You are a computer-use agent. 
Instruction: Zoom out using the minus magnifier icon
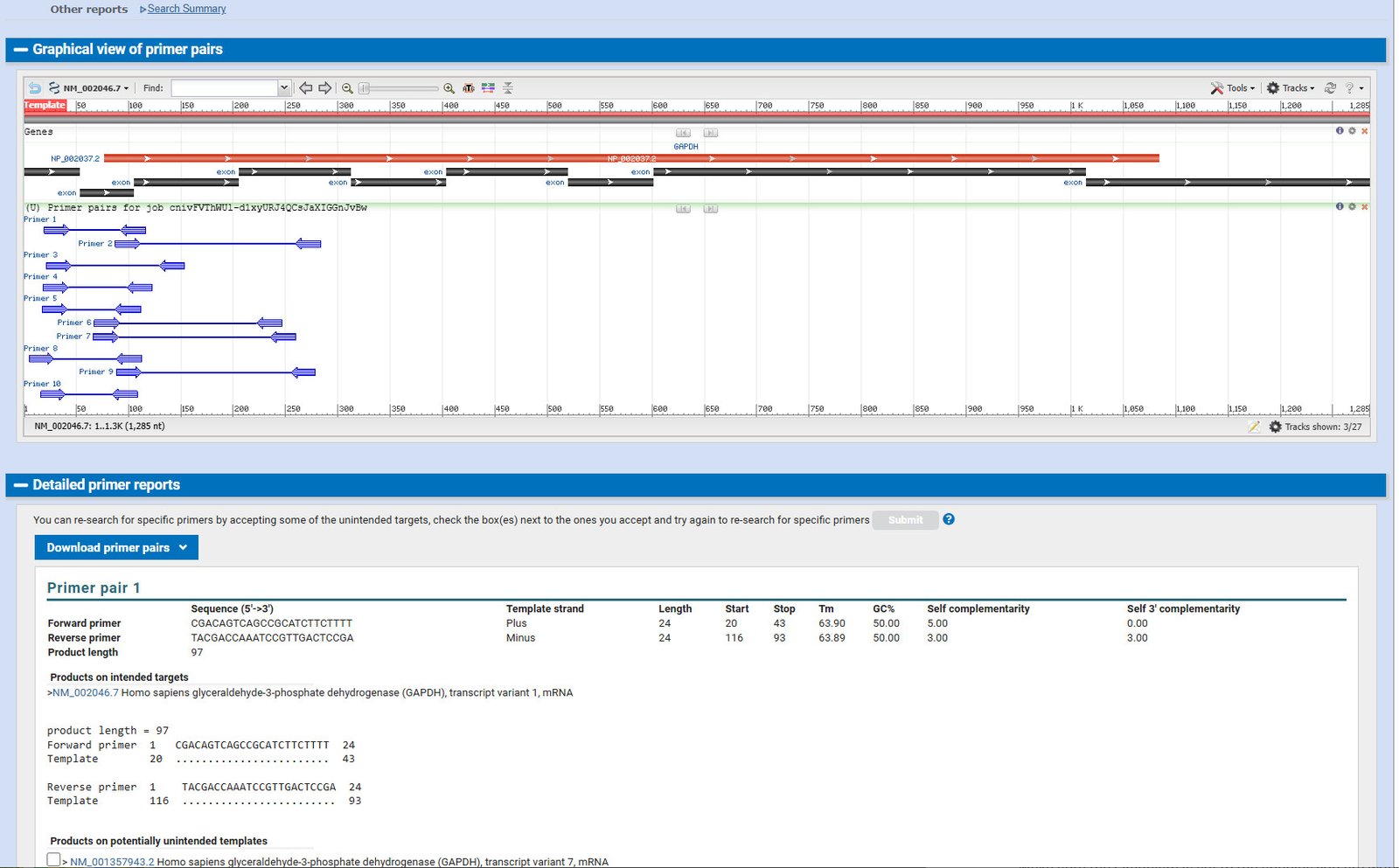347,88
